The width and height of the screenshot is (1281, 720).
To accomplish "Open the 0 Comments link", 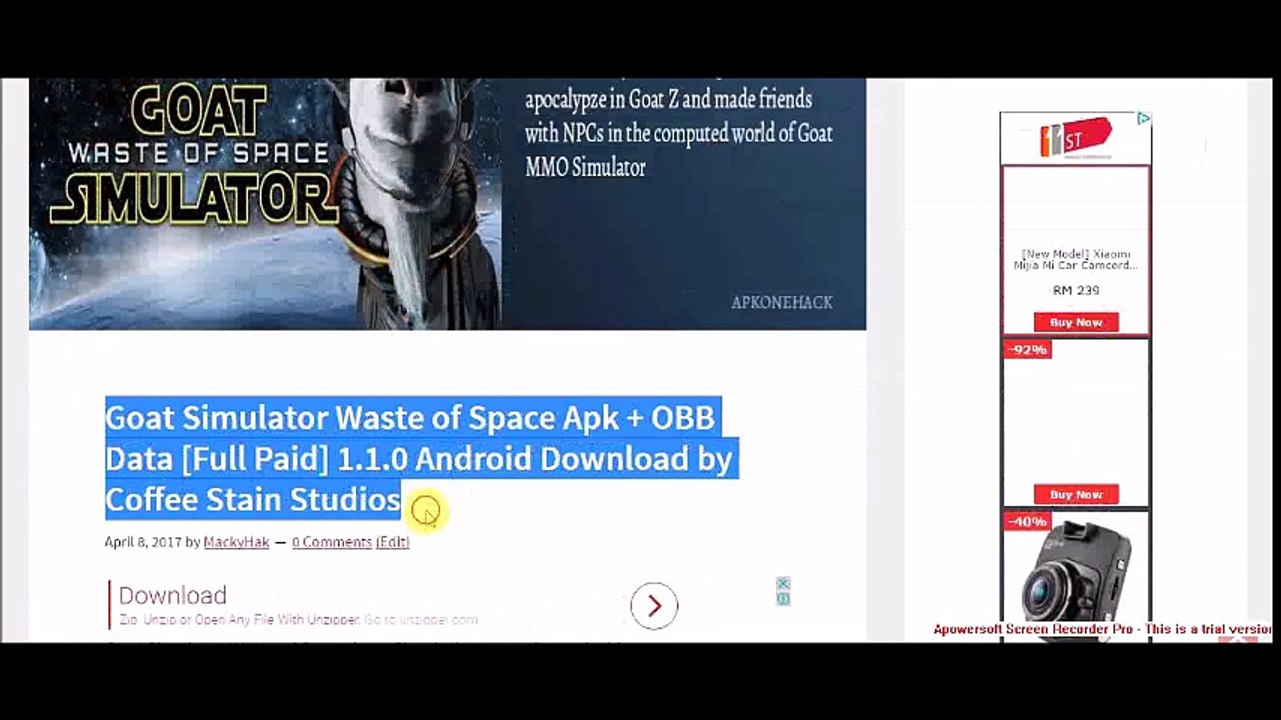I will (x=332, y=542).
